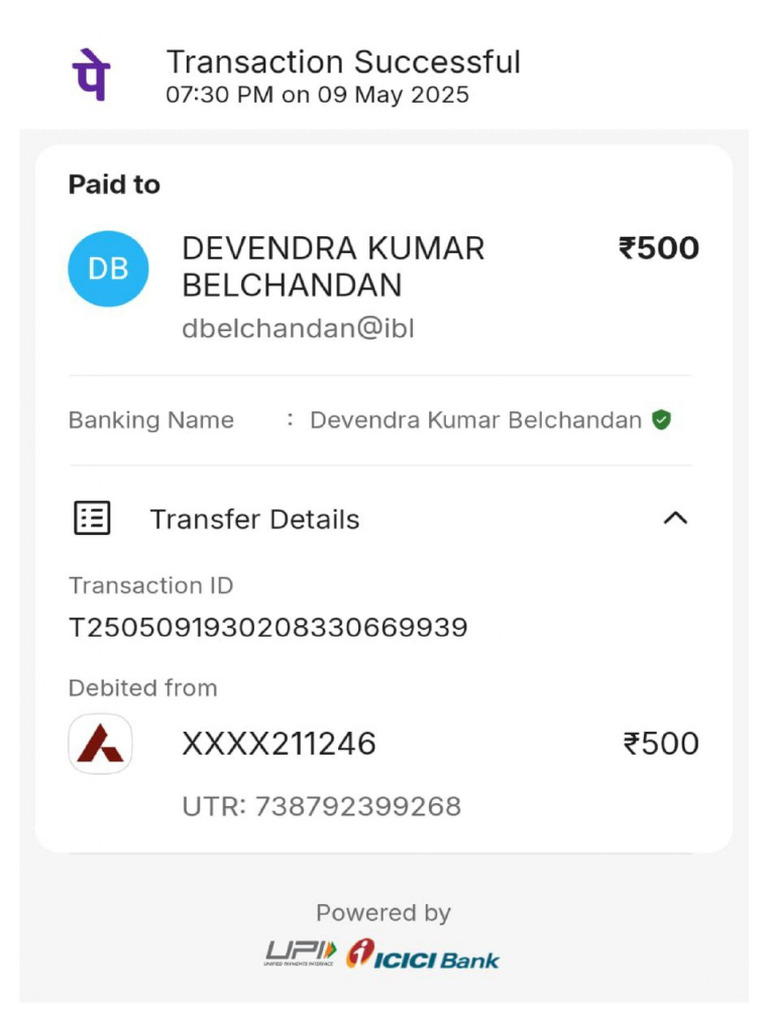768x1024 pixels.
Task: Select the Transaction ID number
Action: click(x=268, y=628)
